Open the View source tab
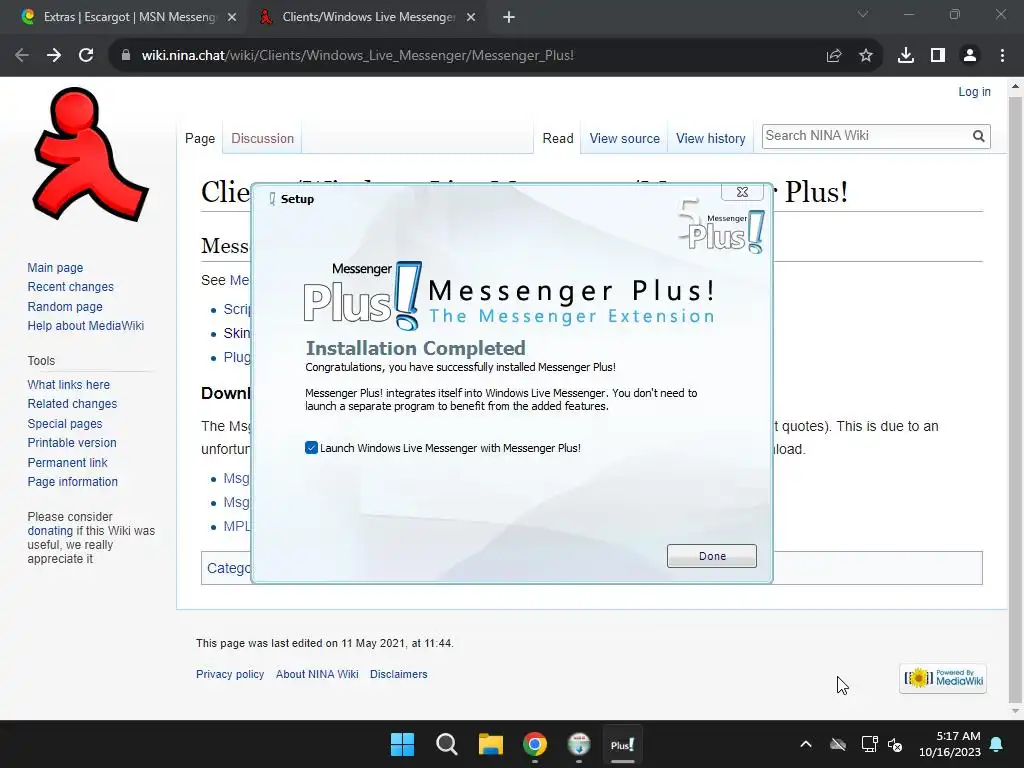1024x768 pixels. (624, 138)
